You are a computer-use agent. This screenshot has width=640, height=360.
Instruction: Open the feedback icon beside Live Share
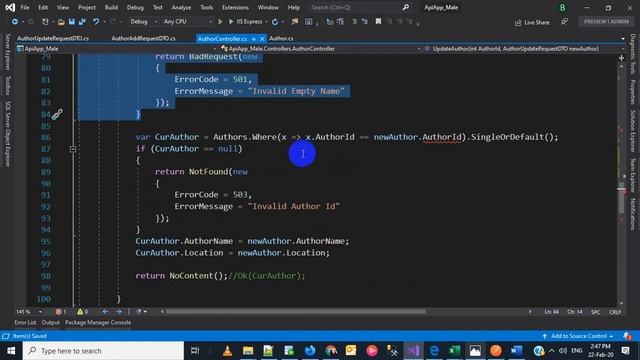(564, 22)
